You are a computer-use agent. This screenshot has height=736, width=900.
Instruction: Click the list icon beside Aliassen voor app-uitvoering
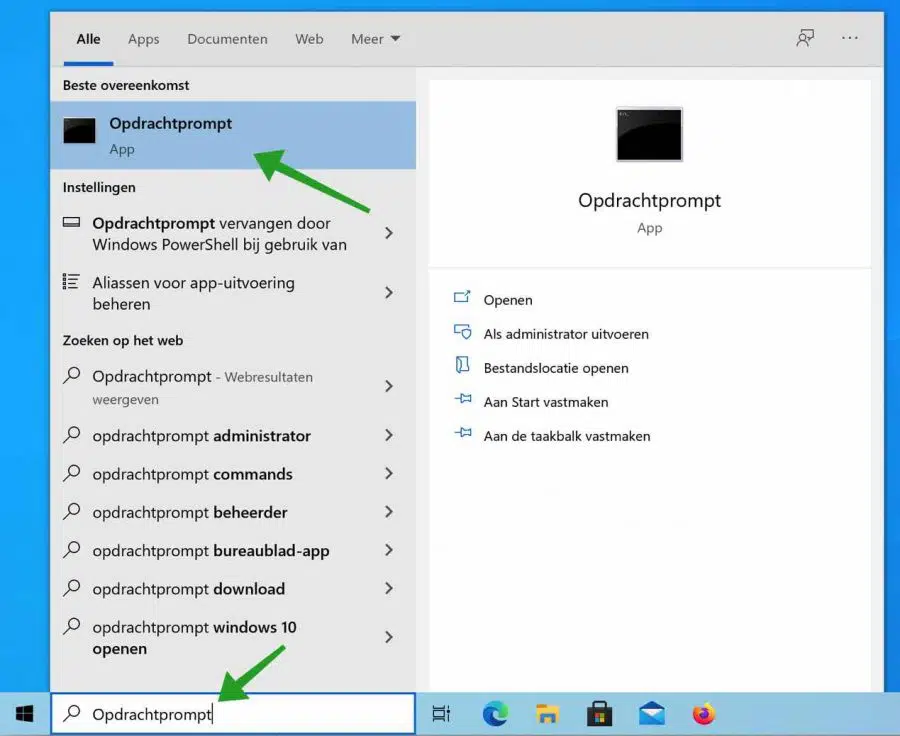71,281
